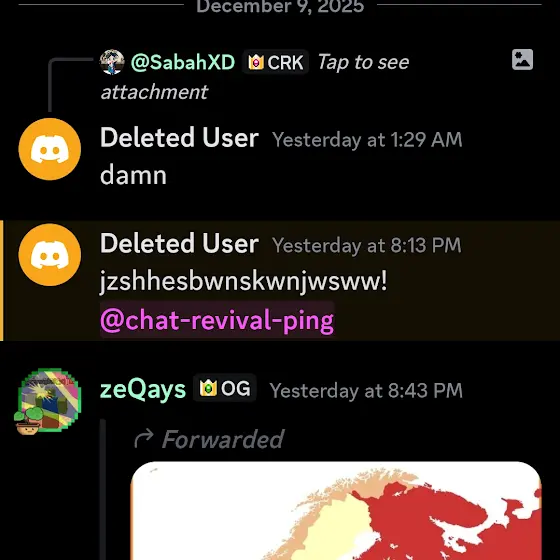The image size is (560, 560).
Task: Click the @SabahXD reply mention
Action: pyautogui.click(x=182, y=62)
